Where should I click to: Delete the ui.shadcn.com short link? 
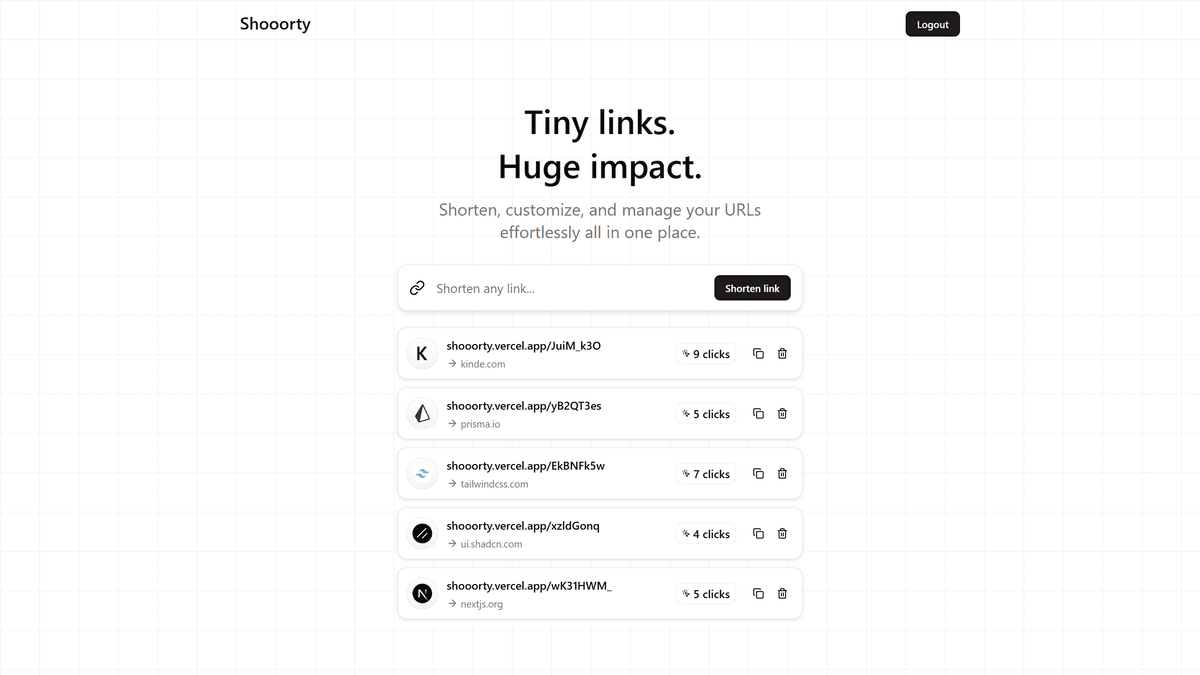(782, 534)
